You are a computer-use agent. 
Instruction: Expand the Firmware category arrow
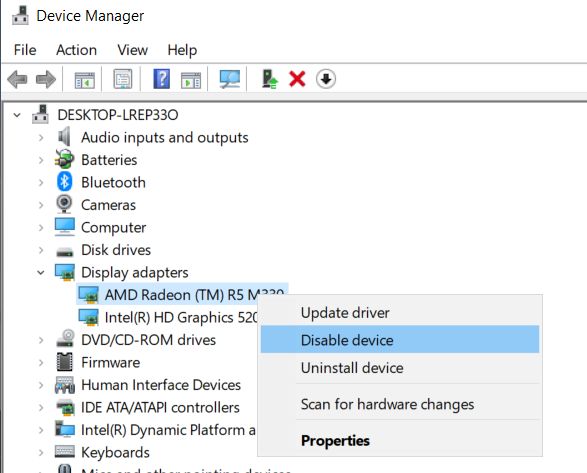tap(41, 363)
